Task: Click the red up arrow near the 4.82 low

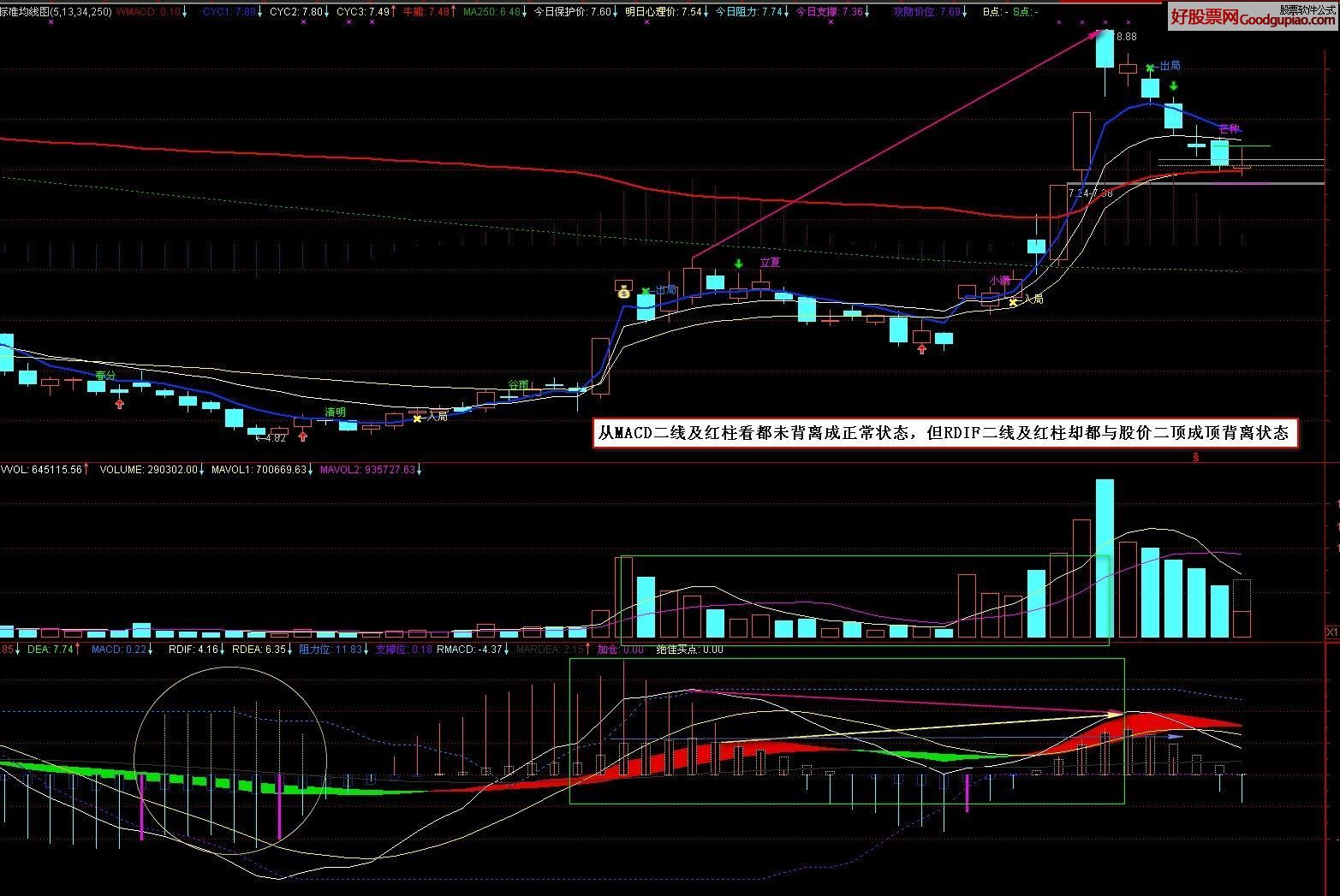Action: click(303, 436)
